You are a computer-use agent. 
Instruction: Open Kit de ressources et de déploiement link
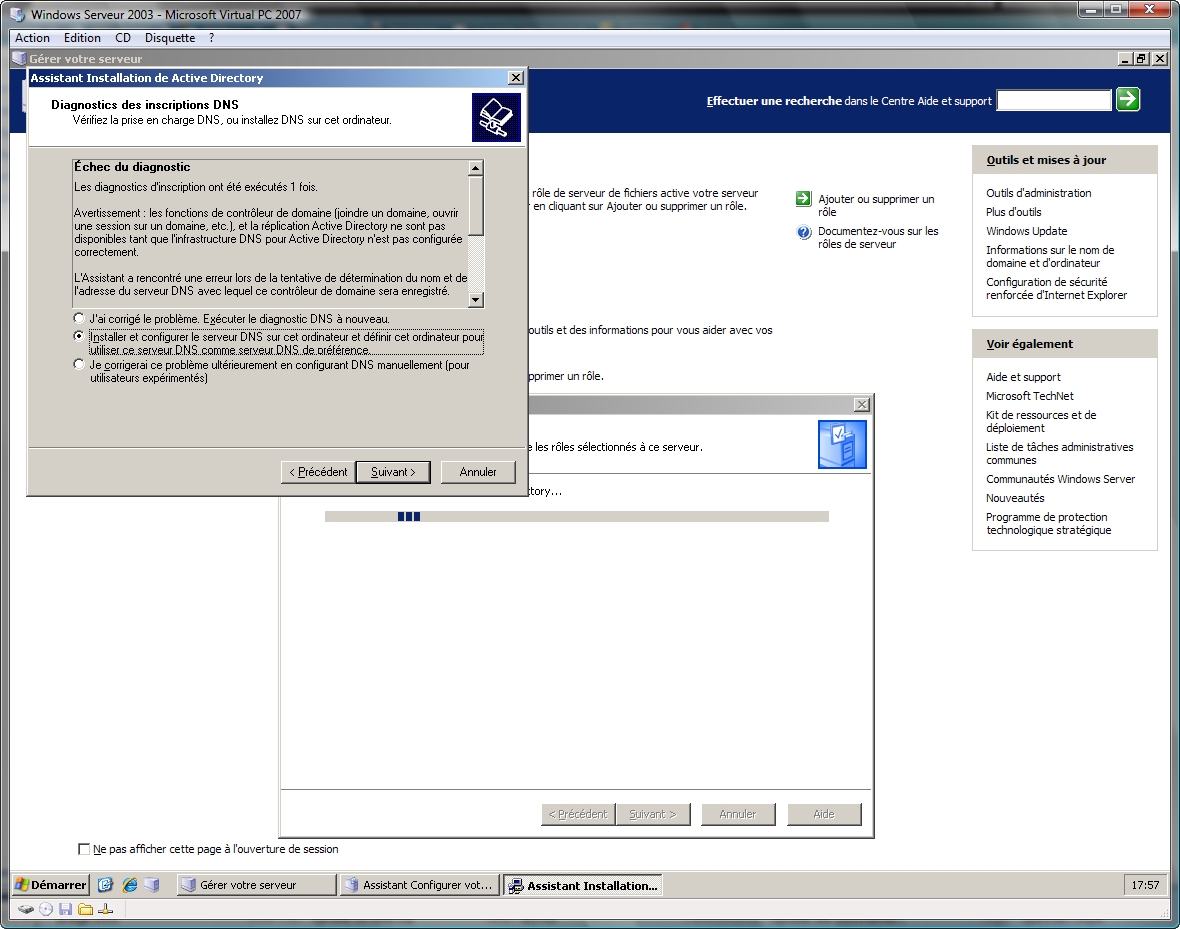coord(1041,421)
